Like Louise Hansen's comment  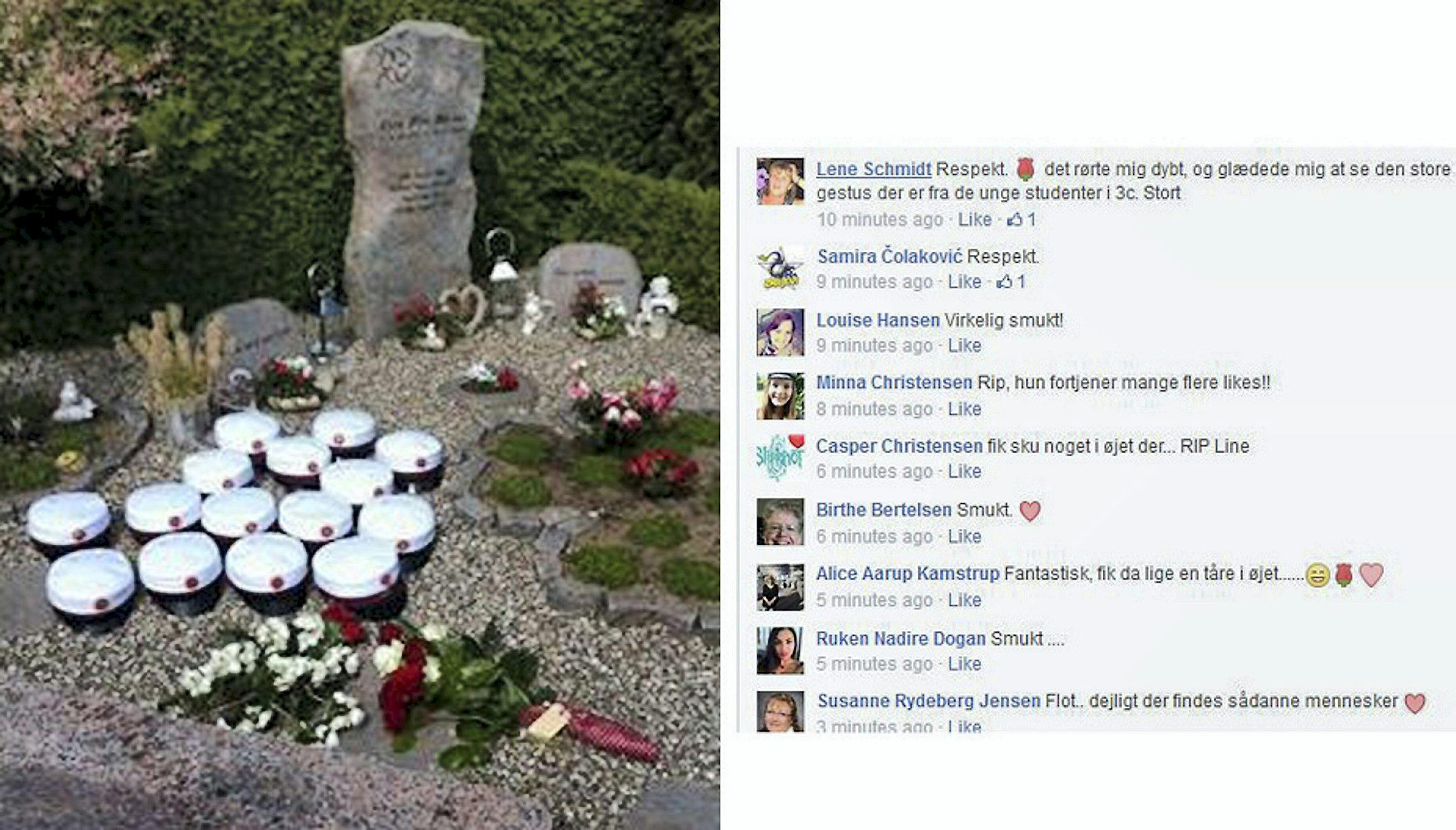(964, 345)
